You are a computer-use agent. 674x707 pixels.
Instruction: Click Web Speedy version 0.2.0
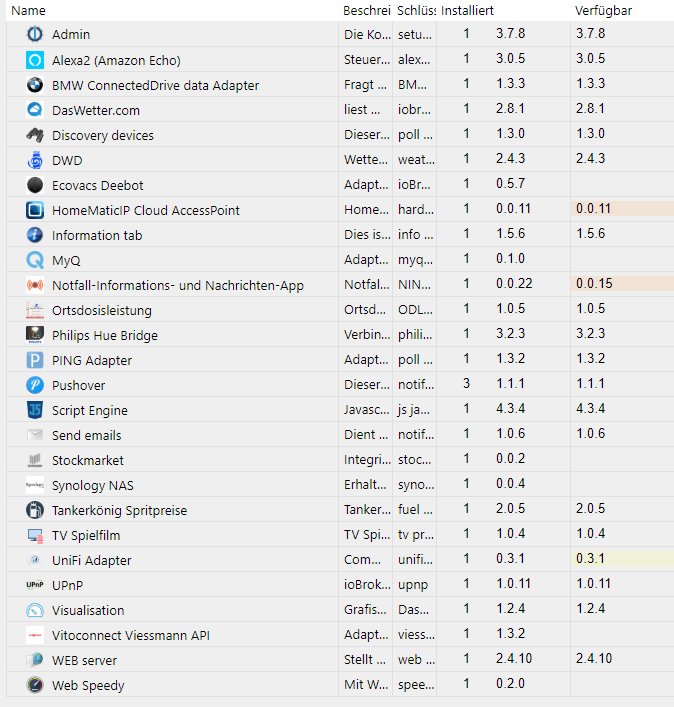(x=511, y=684)
